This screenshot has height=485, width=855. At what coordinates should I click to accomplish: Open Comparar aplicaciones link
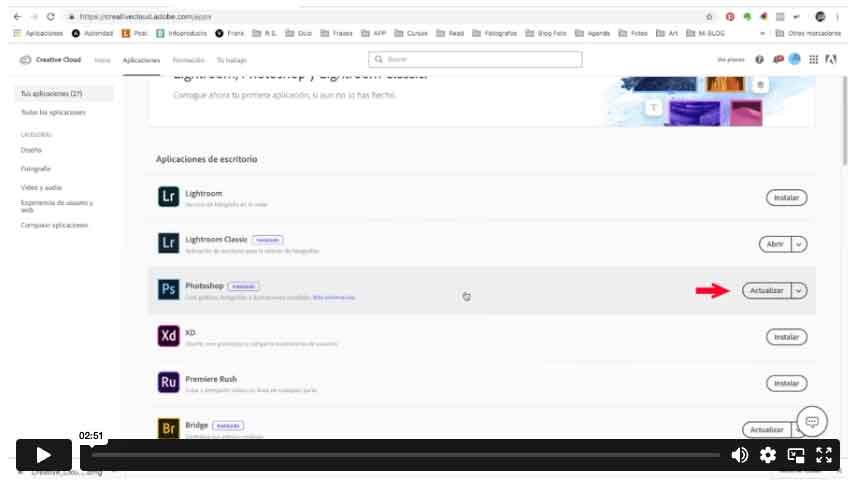click(54, 225)
